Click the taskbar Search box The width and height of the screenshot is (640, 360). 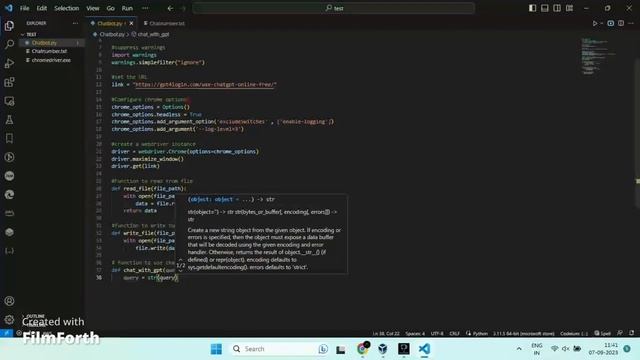click(x=280, y=349)
